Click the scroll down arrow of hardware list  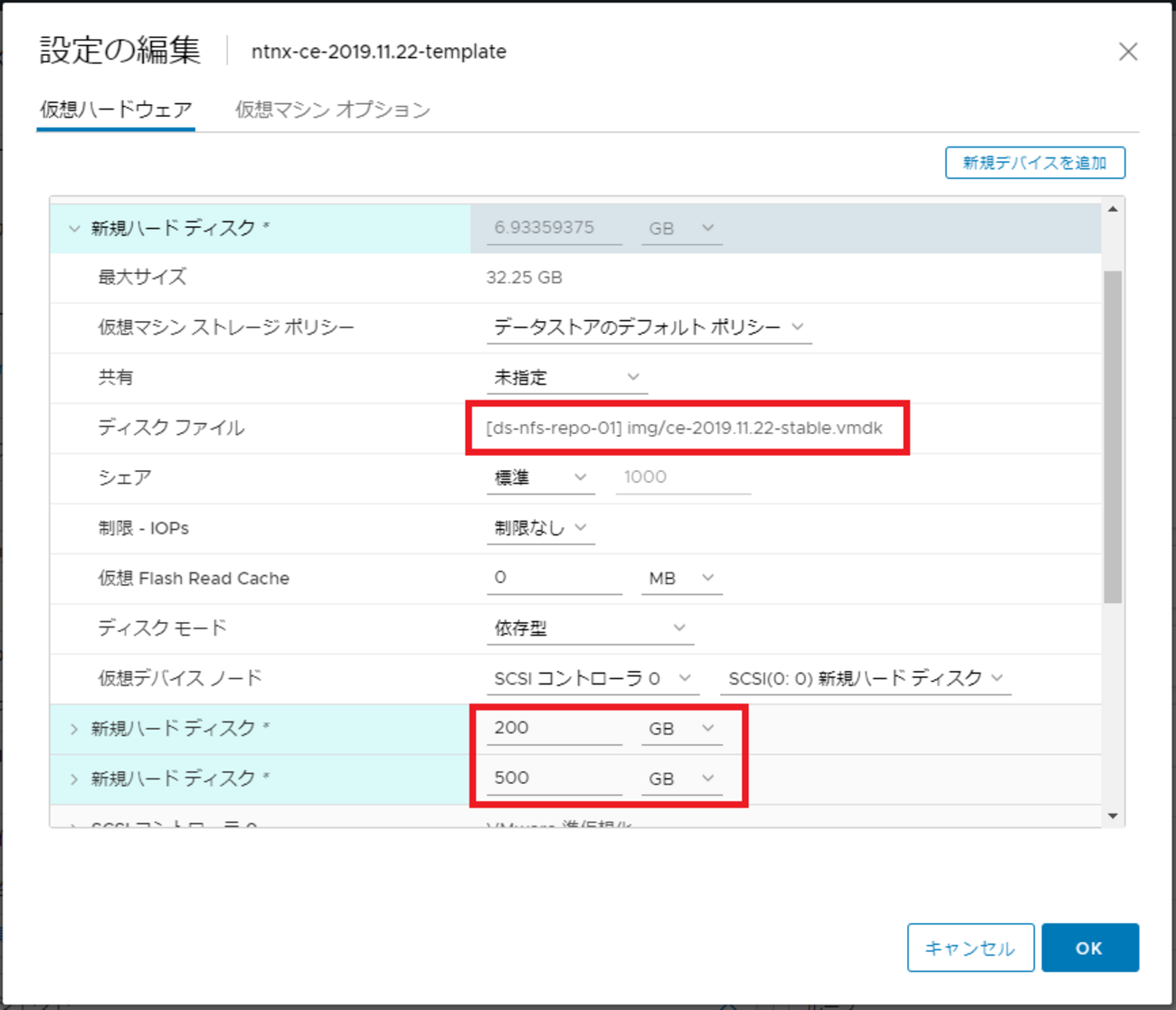coord(1113,816)
